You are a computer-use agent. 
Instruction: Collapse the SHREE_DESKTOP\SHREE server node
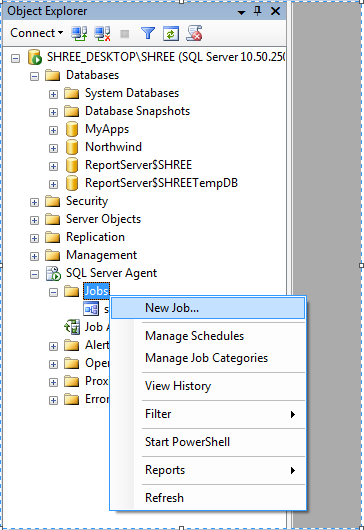15,58
